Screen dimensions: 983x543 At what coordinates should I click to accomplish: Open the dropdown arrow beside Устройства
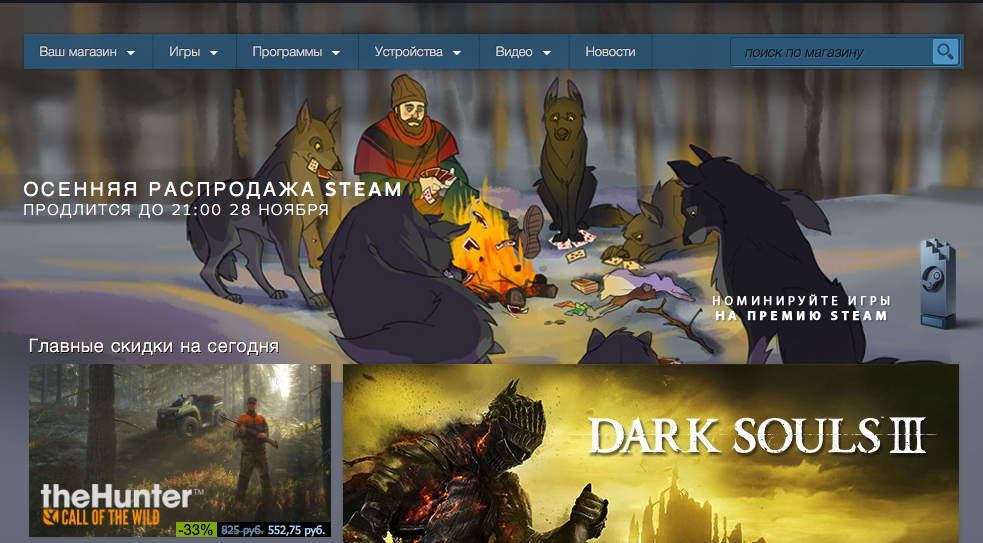[x=456, y=53]
